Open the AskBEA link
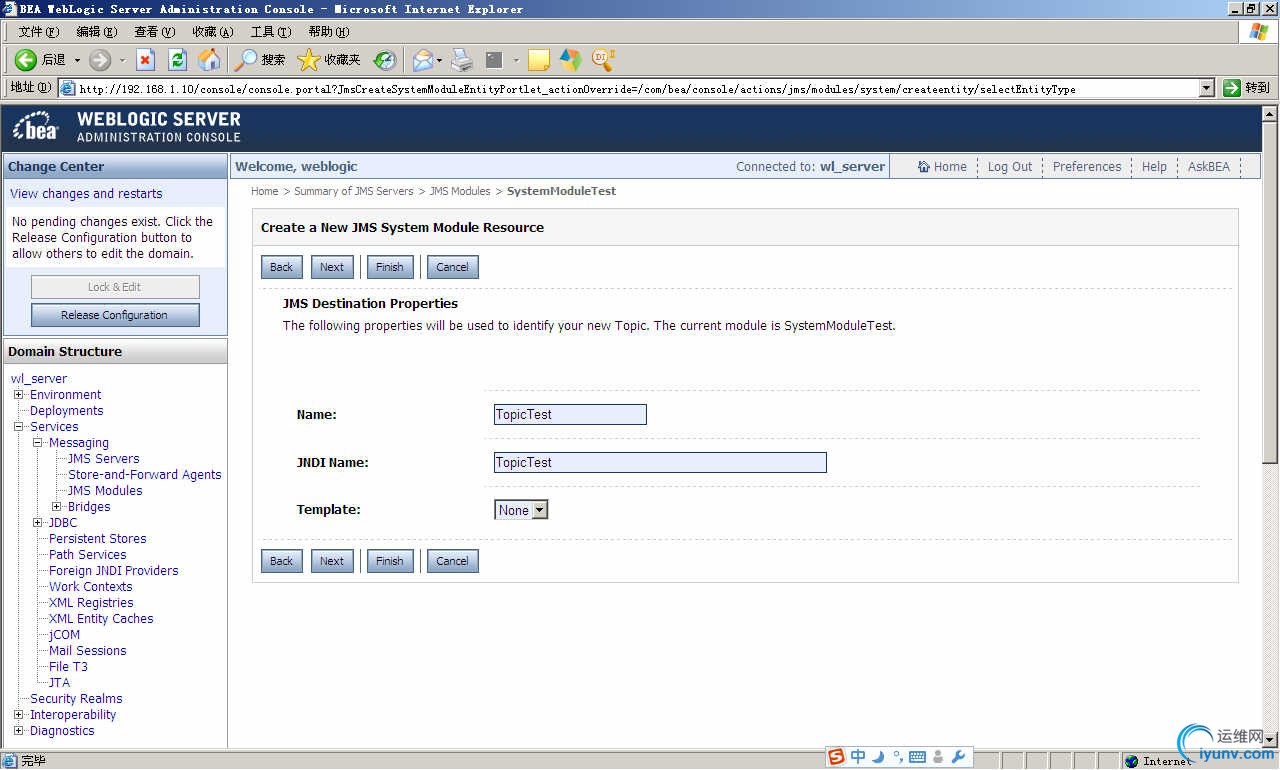1280x770 pixels. click(1209, 167)
